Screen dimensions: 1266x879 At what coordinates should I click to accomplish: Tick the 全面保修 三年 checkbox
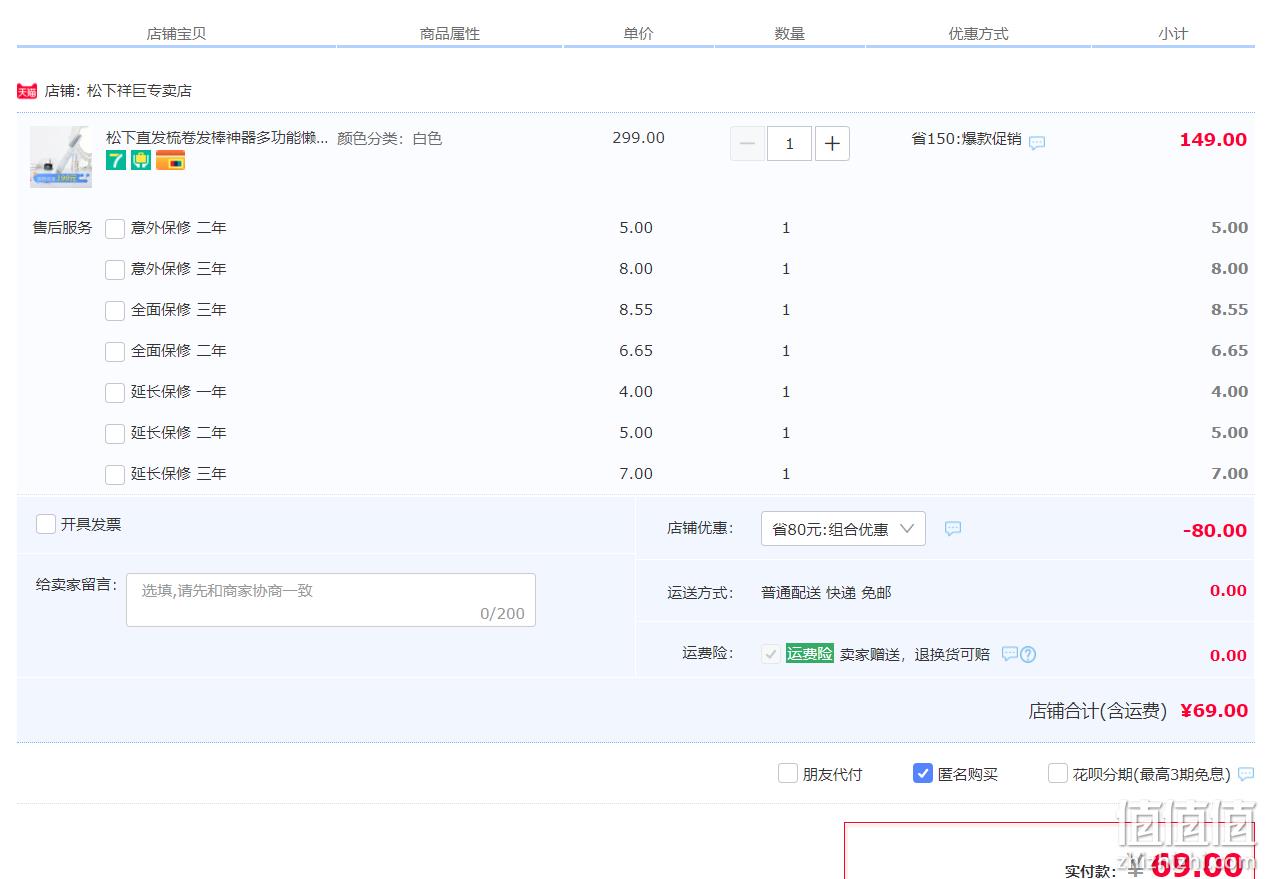pyautogui.click(x=115, y=310)
